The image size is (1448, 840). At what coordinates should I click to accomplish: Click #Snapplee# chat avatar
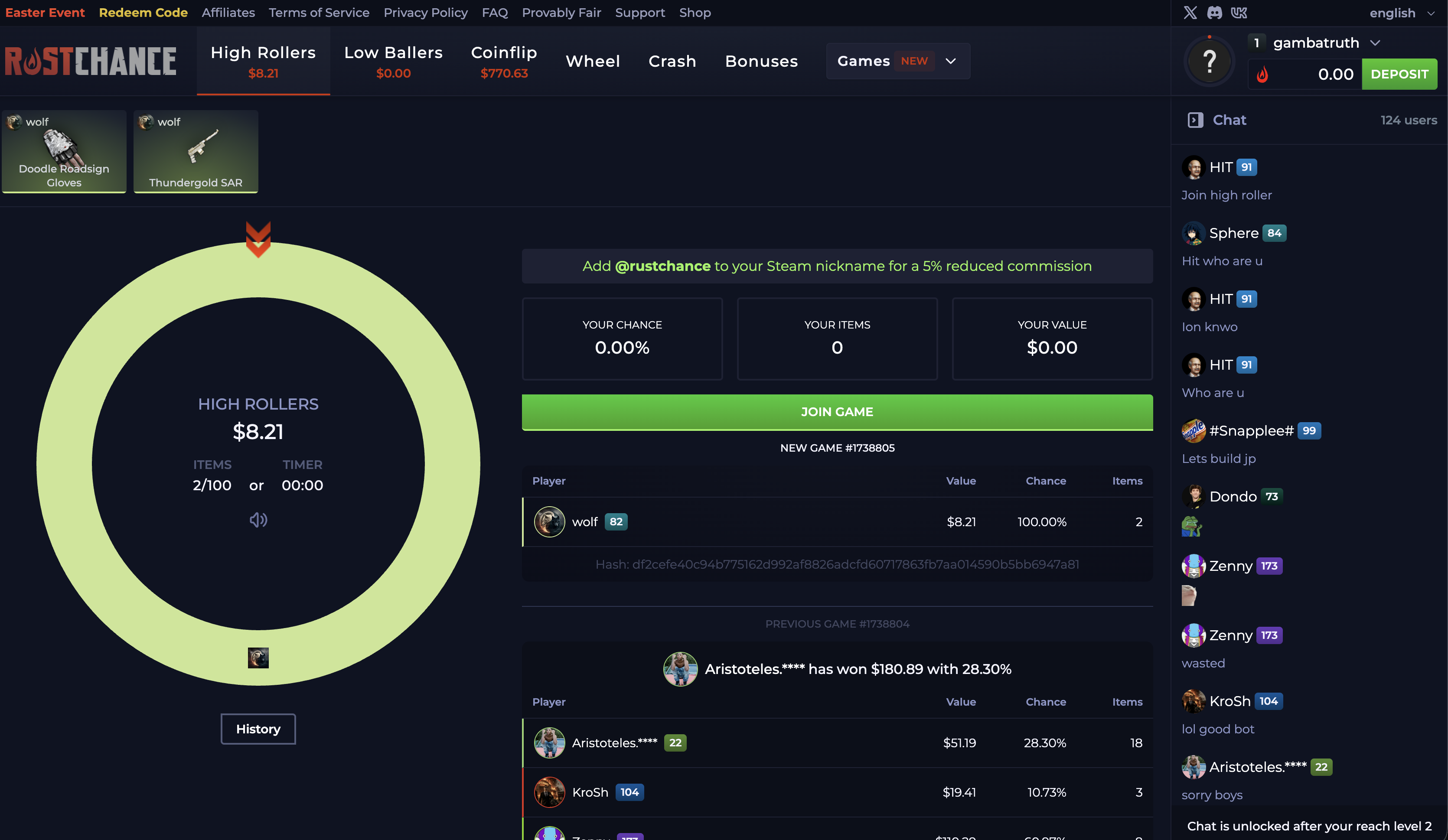coord(1194,431)
